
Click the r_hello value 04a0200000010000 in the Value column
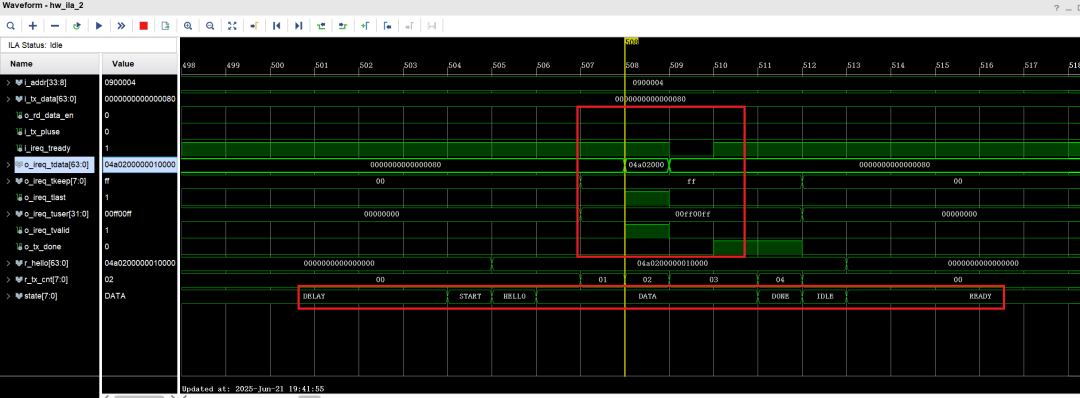[140, 263]
